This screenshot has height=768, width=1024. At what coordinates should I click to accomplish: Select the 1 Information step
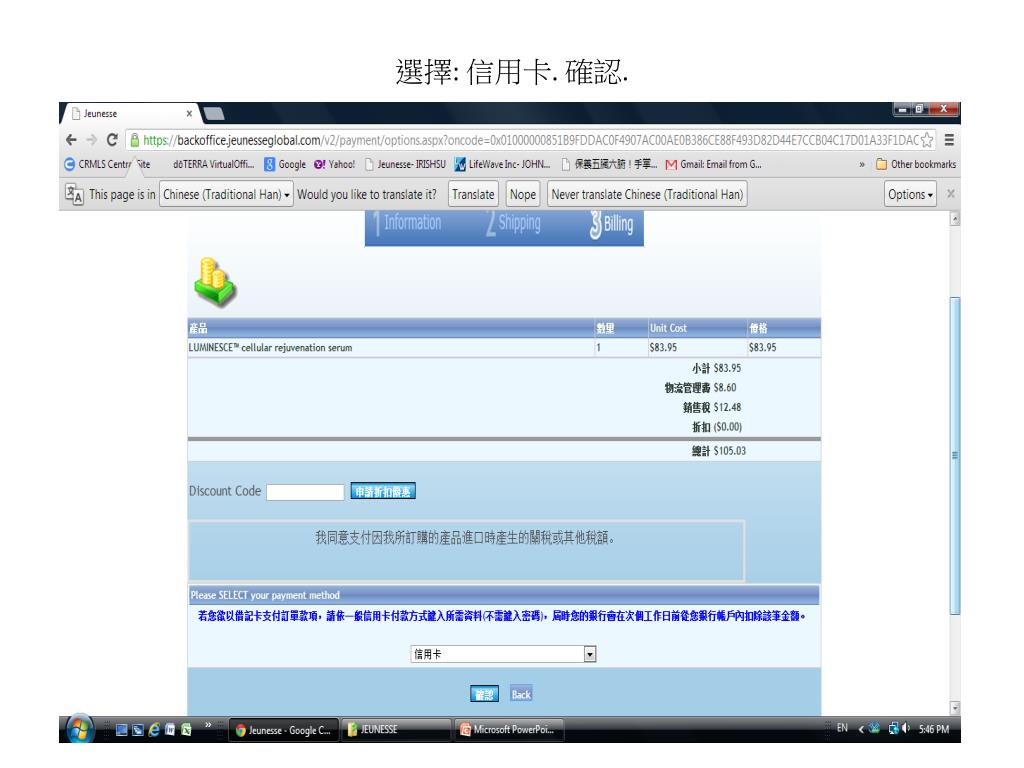(408, 223)
